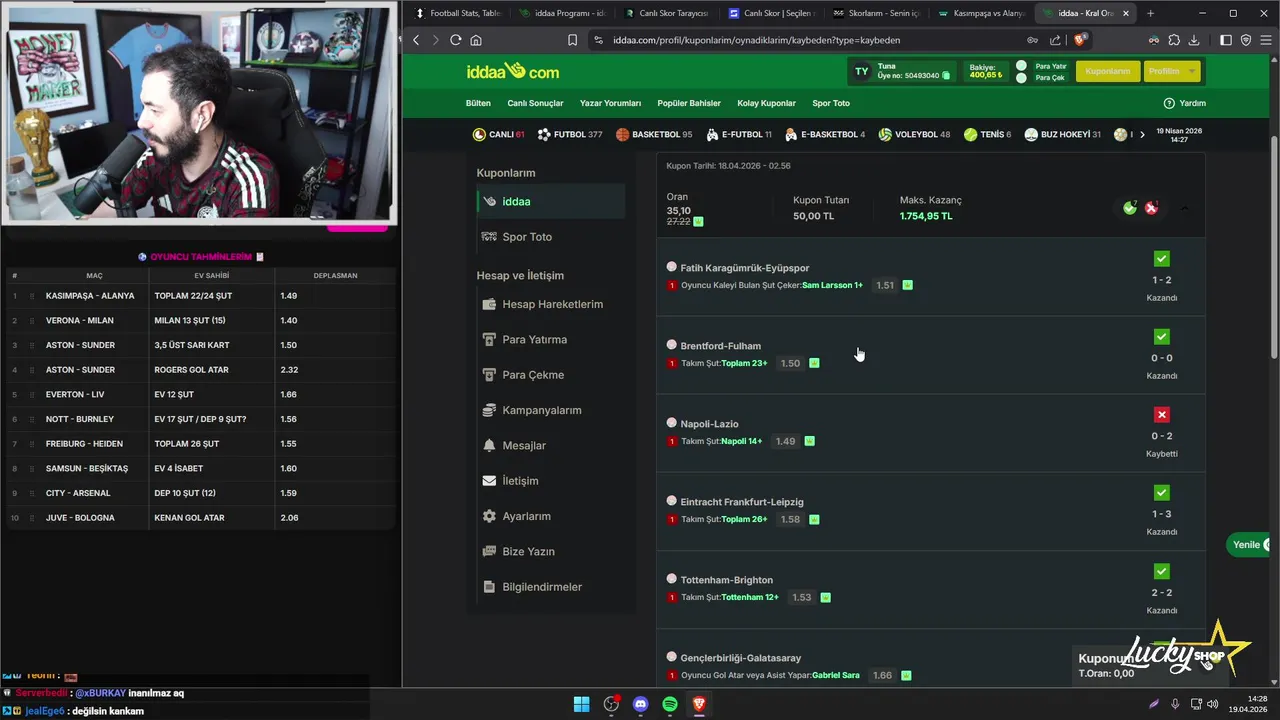The image size is (1280, 720).
Task: Click the iddaa.com logo
Action: [513, 72]
